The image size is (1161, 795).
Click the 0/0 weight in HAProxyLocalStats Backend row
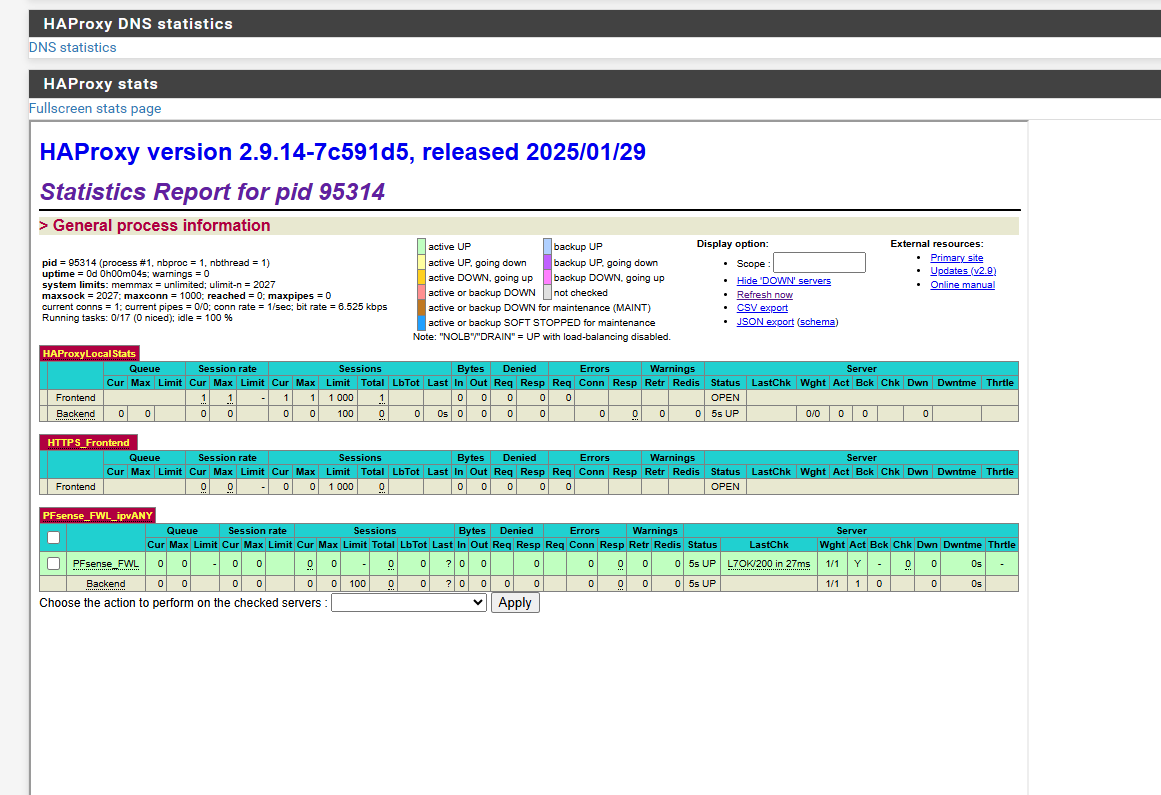coord(812,414)
